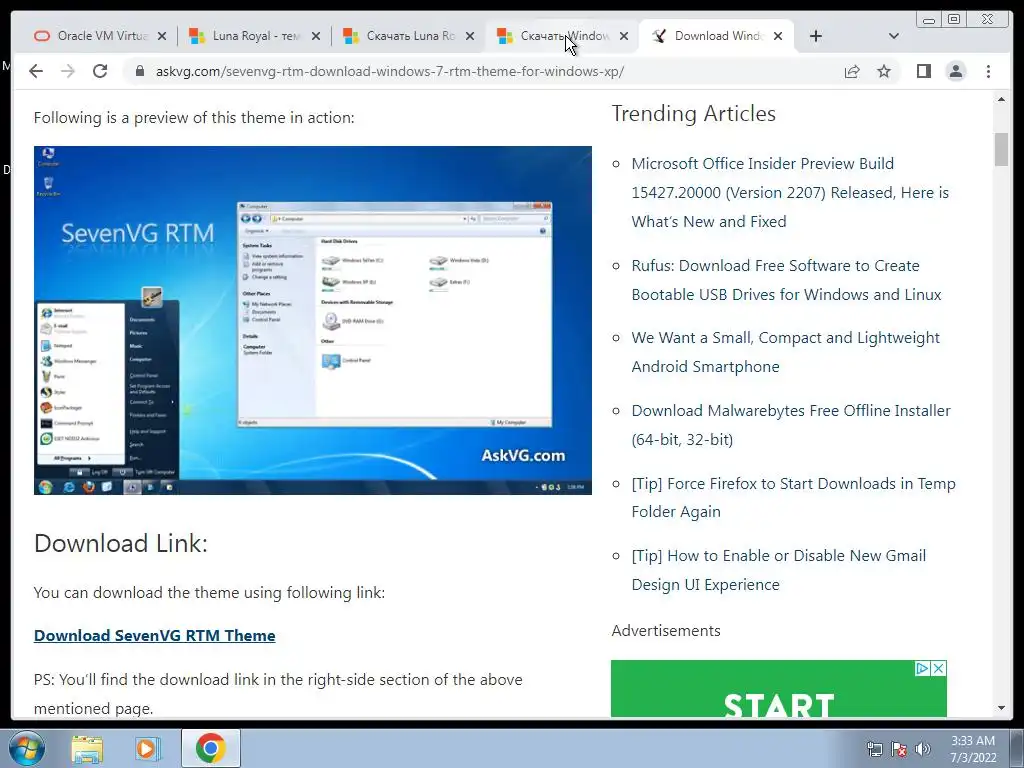This screenshot has width=1024, height=768.
Task: Open Rufus bootable USB article
Action: [x=786, y=280]
